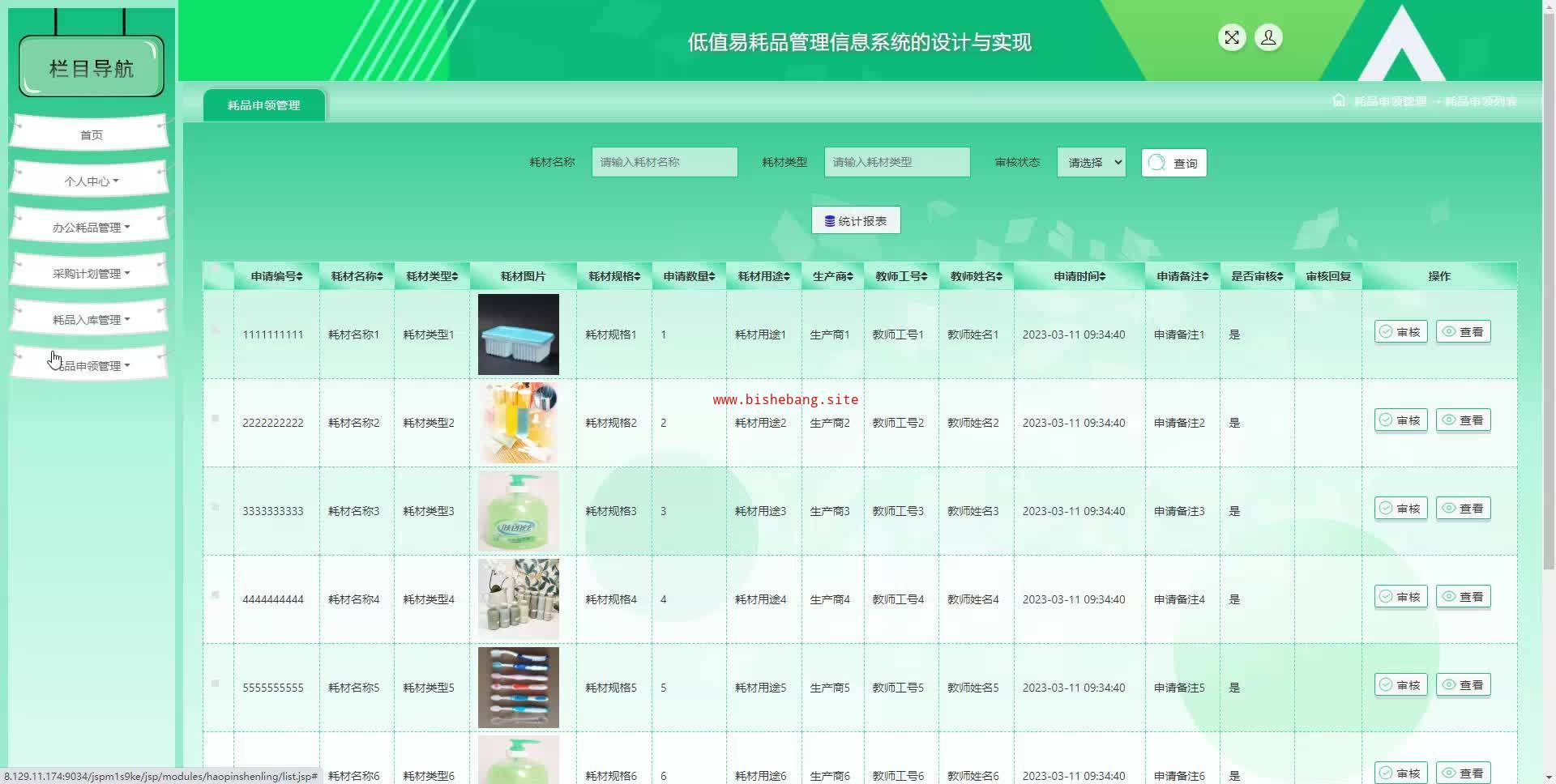Click the 耗材图片 column header
The height and width of the screenshot is (784, 1556).
523,276
